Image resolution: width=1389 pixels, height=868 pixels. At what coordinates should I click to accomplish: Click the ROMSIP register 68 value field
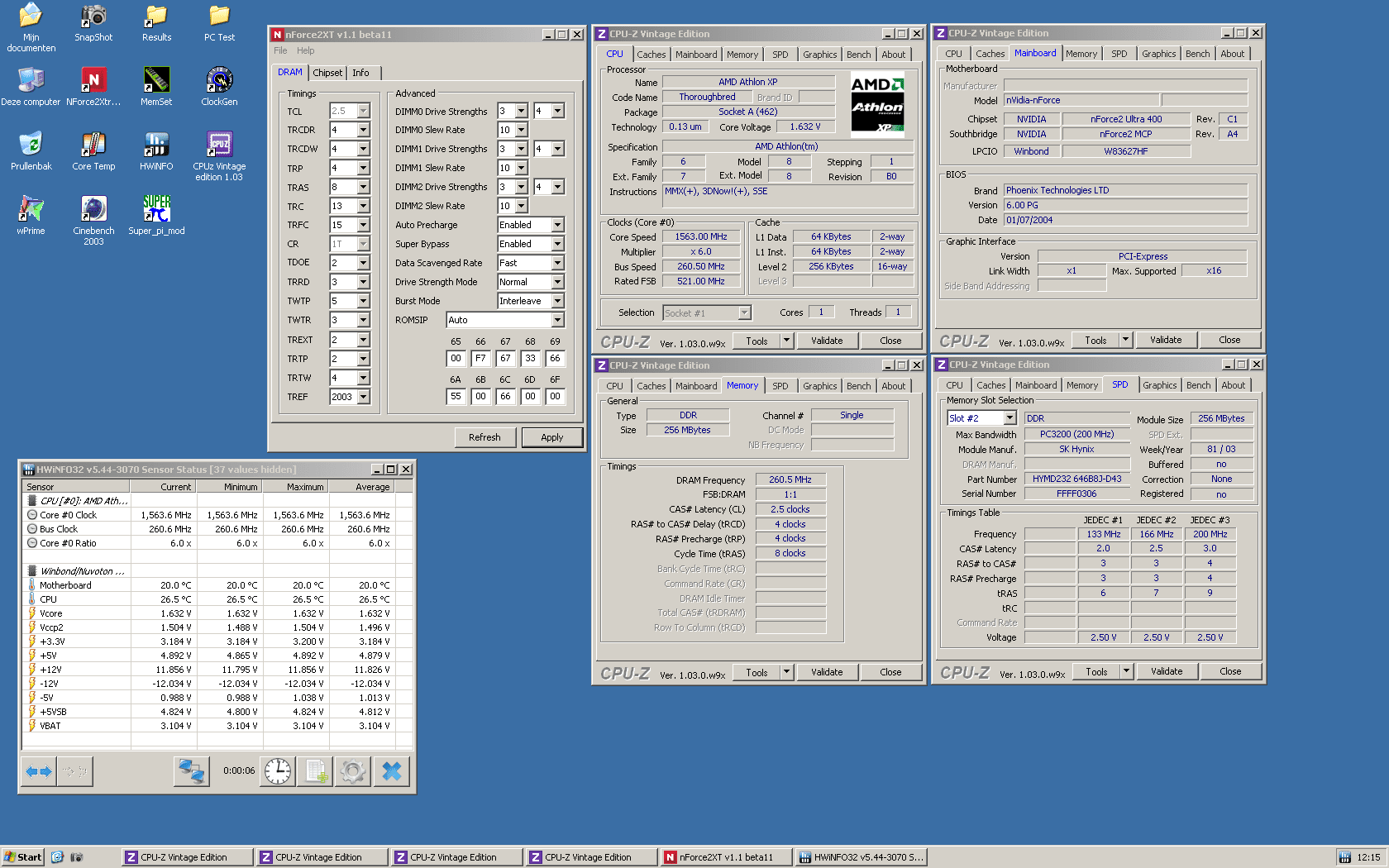pyautogui.click(x=530, y=358)
